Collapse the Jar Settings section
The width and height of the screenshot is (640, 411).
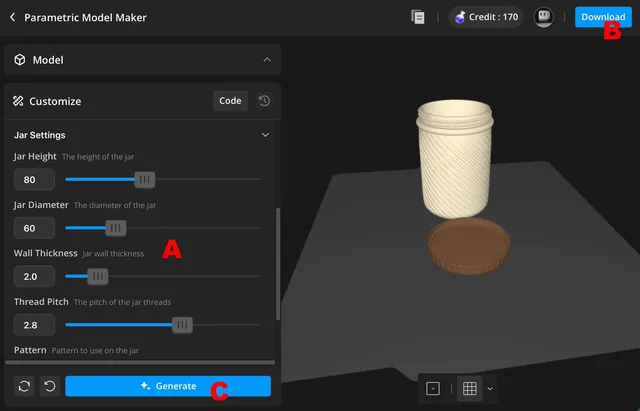(x=265, y=135)
